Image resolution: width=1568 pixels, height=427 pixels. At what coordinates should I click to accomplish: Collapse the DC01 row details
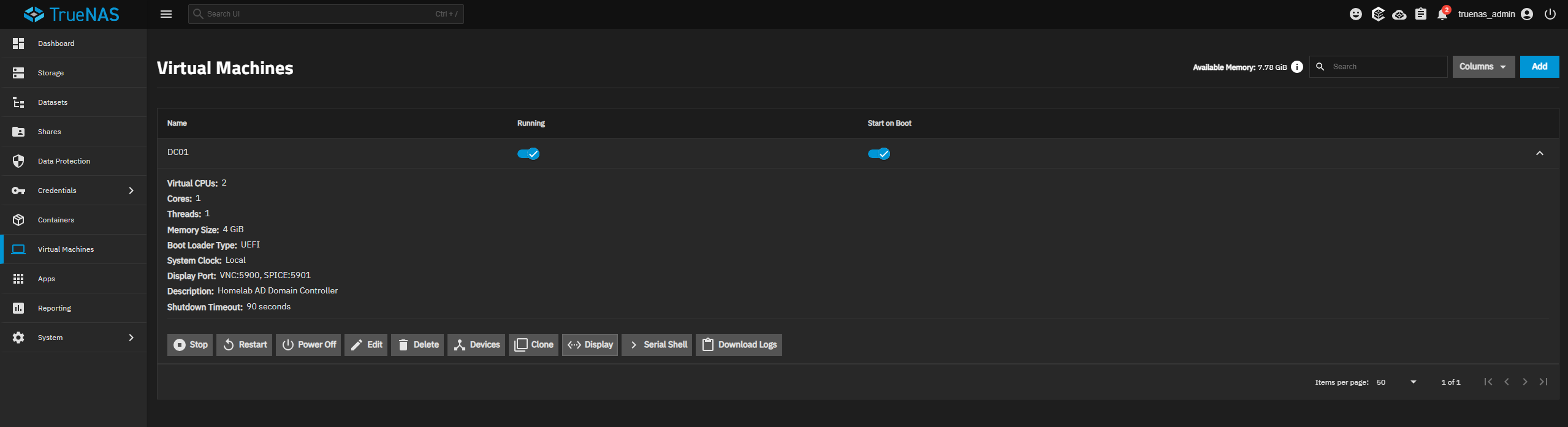pyautogui.click(x=1540, y=153)
